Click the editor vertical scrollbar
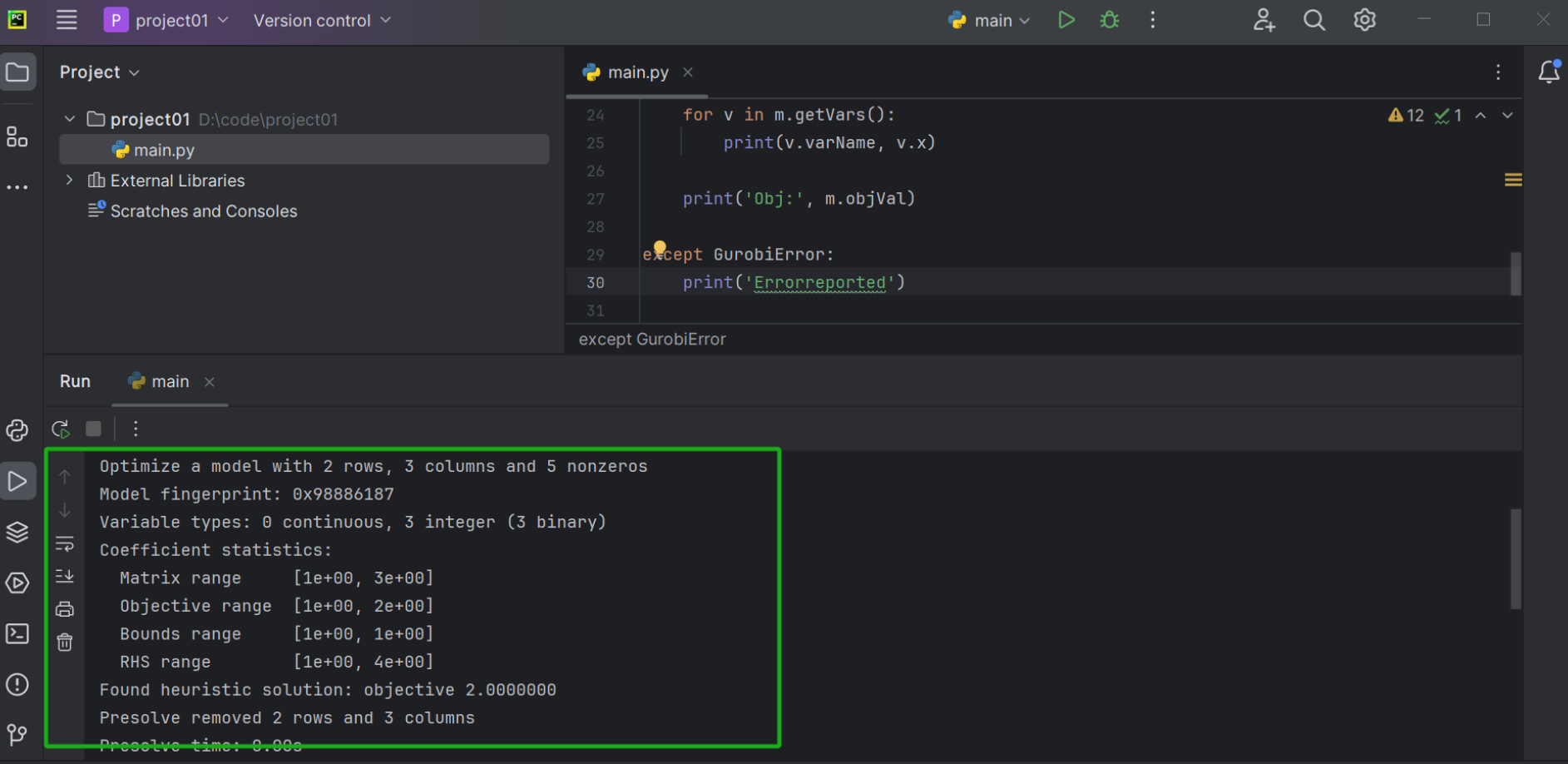Screen dimensions: 1568x764 1516,274
